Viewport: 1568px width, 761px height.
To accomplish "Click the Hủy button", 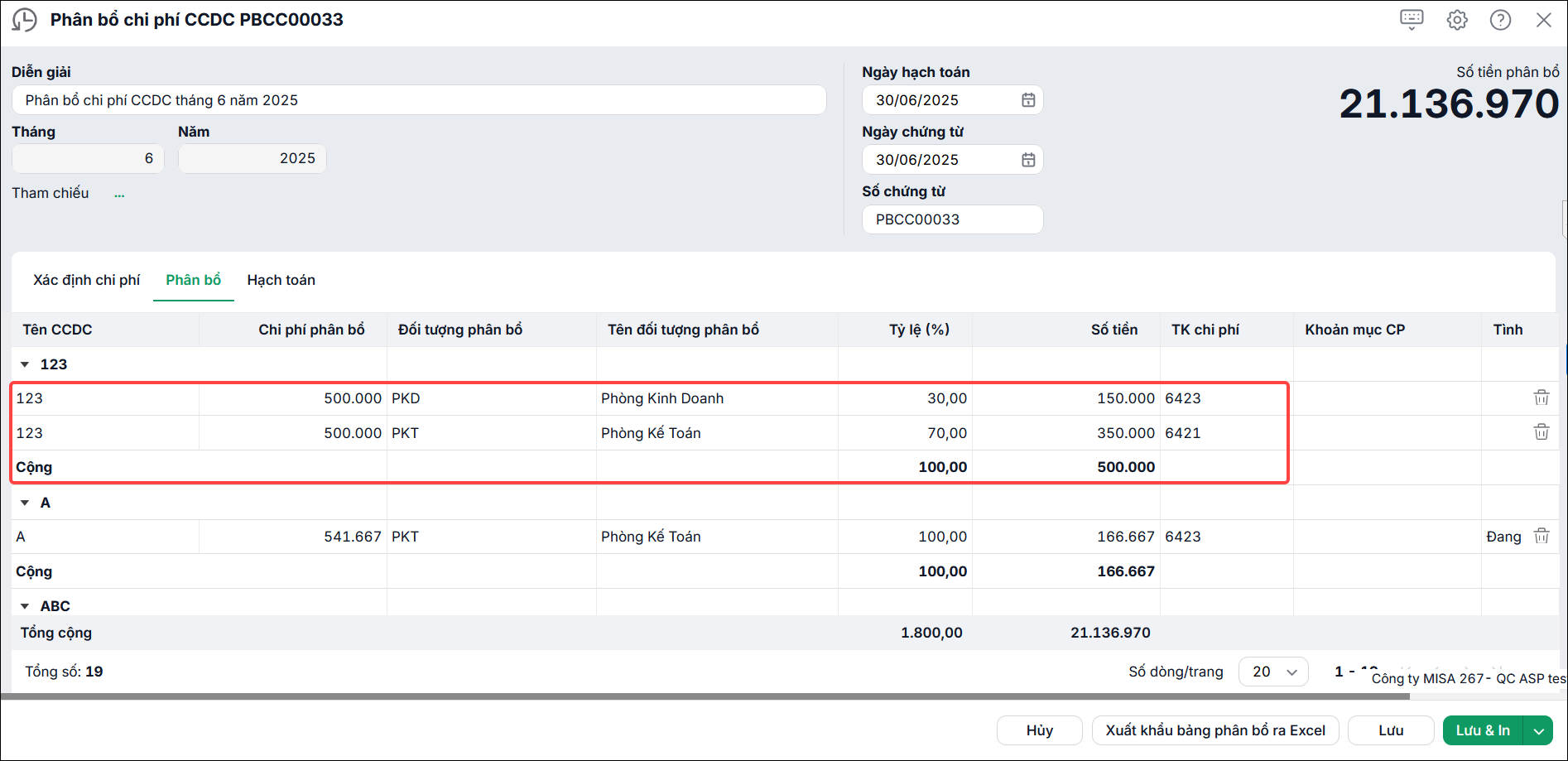I will point(1040,730).
